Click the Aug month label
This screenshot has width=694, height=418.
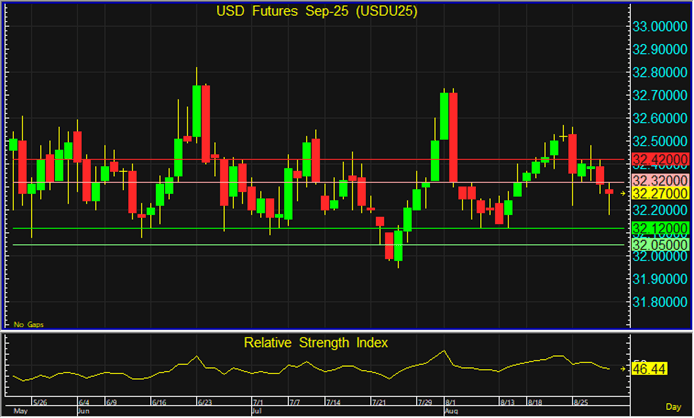click(451, 411)
